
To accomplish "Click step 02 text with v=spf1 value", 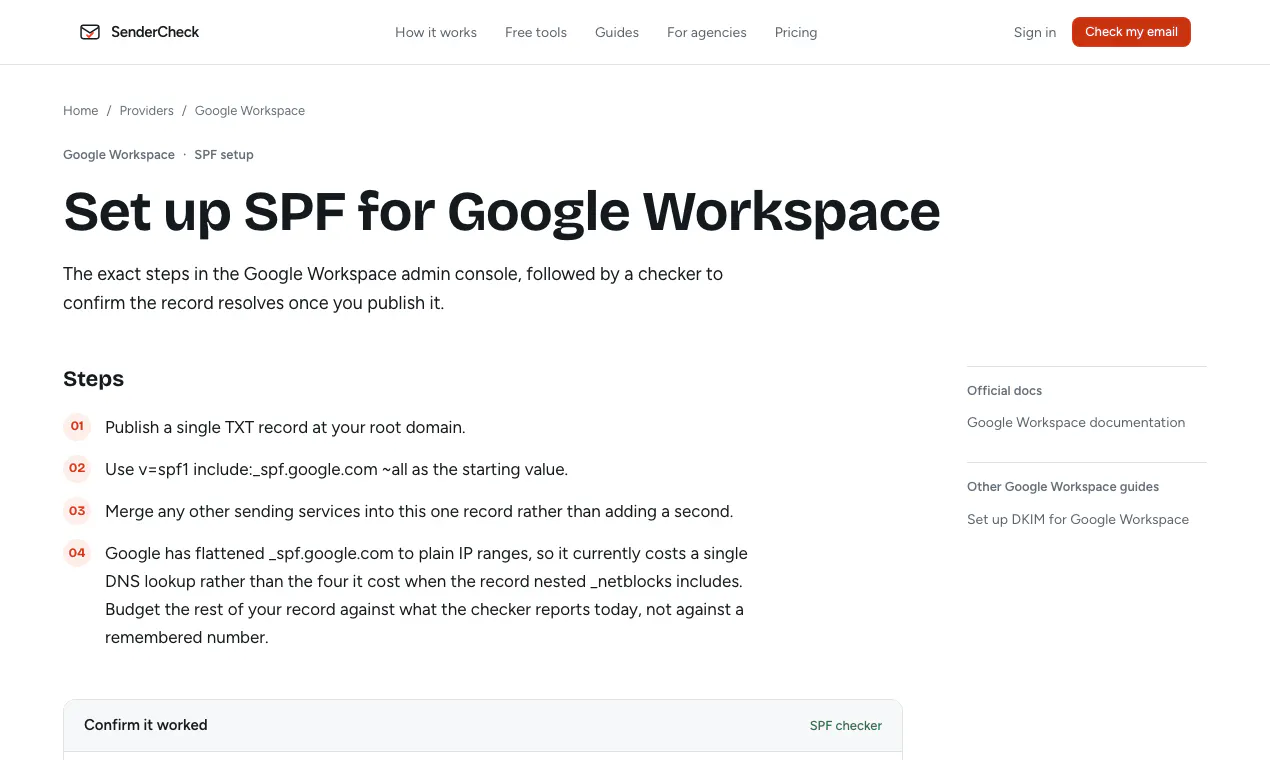I will (x=336, y=470).
